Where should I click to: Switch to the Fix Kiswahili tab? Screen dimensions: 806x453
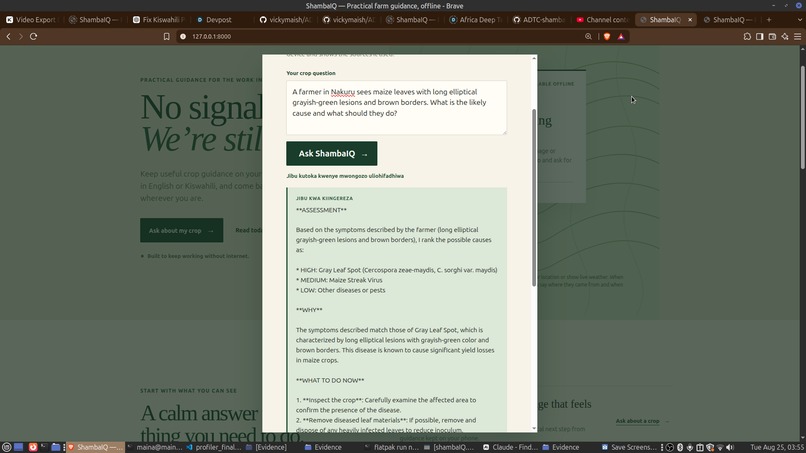tap(159, 20)
